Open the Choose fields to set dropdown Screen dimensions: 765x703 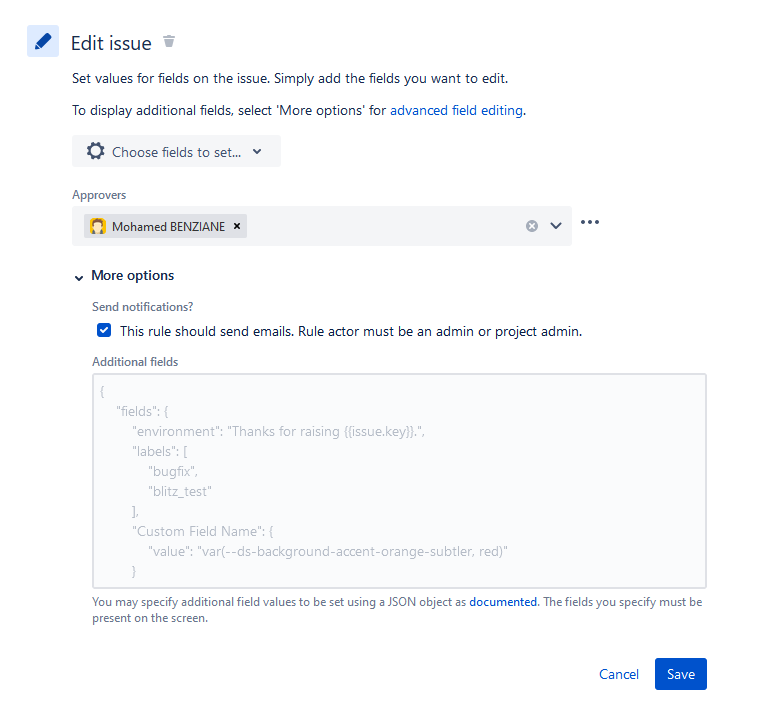(176, 151)
